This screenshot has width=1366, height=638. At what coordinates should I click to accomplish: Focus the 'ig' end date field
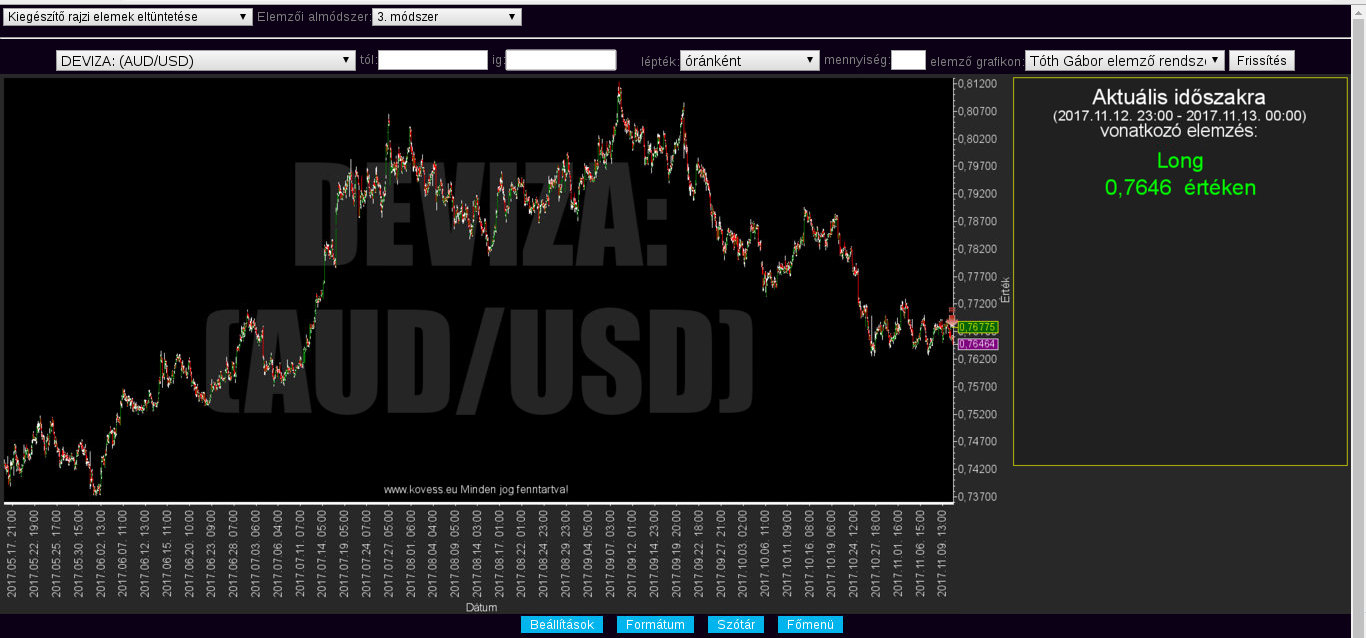pyautogui.click(x=561, y=61)
